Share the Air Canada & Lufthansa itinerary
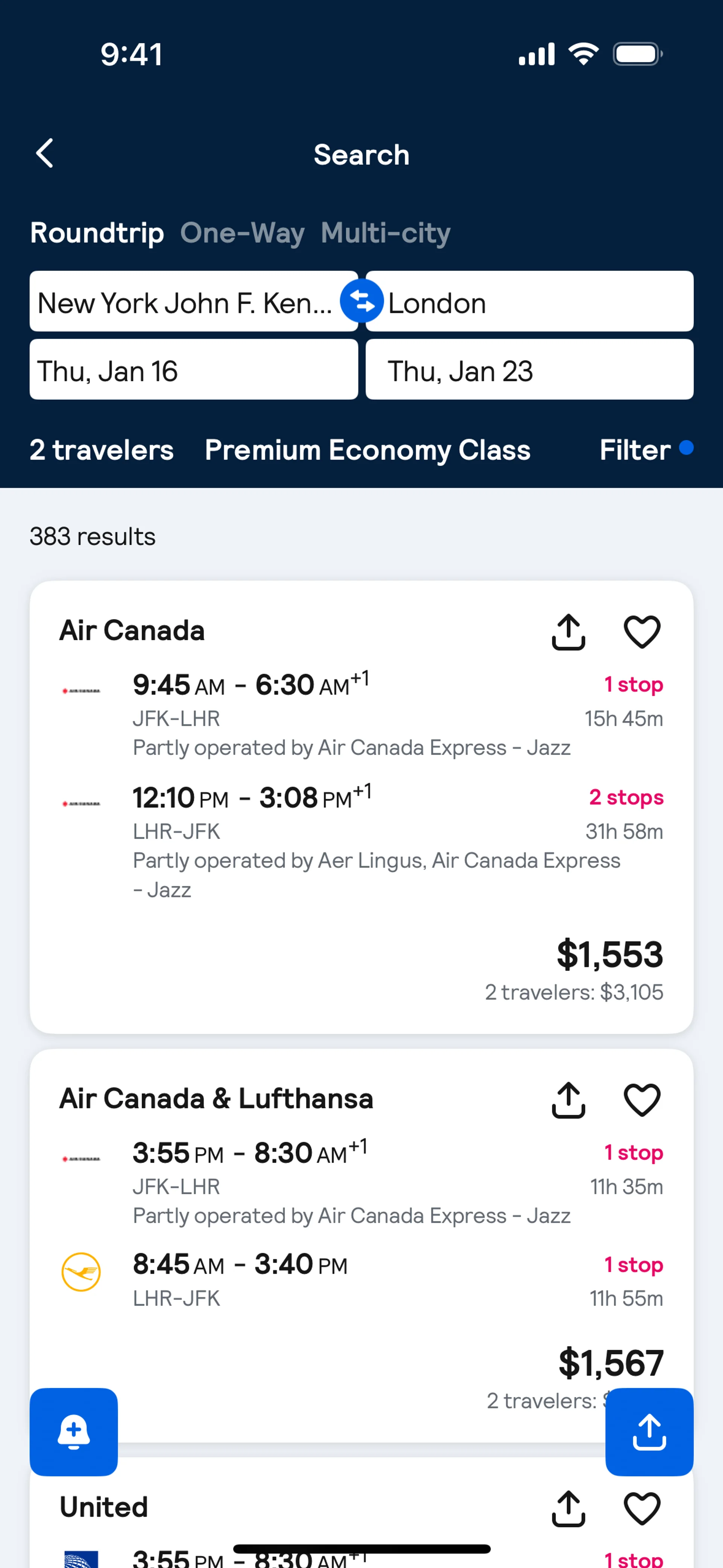 568,1099
